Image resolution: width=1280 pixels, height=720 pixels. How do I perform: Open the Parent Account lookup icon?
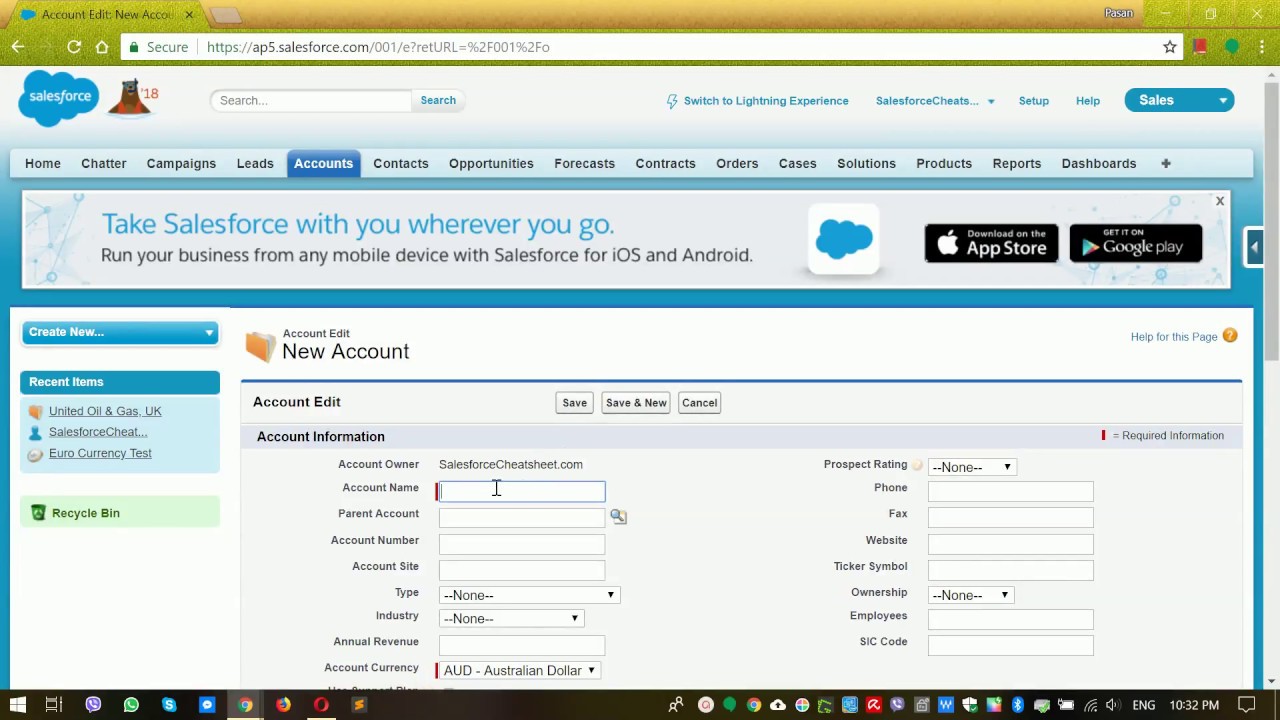pyautogui.click(x=618, y=516)
